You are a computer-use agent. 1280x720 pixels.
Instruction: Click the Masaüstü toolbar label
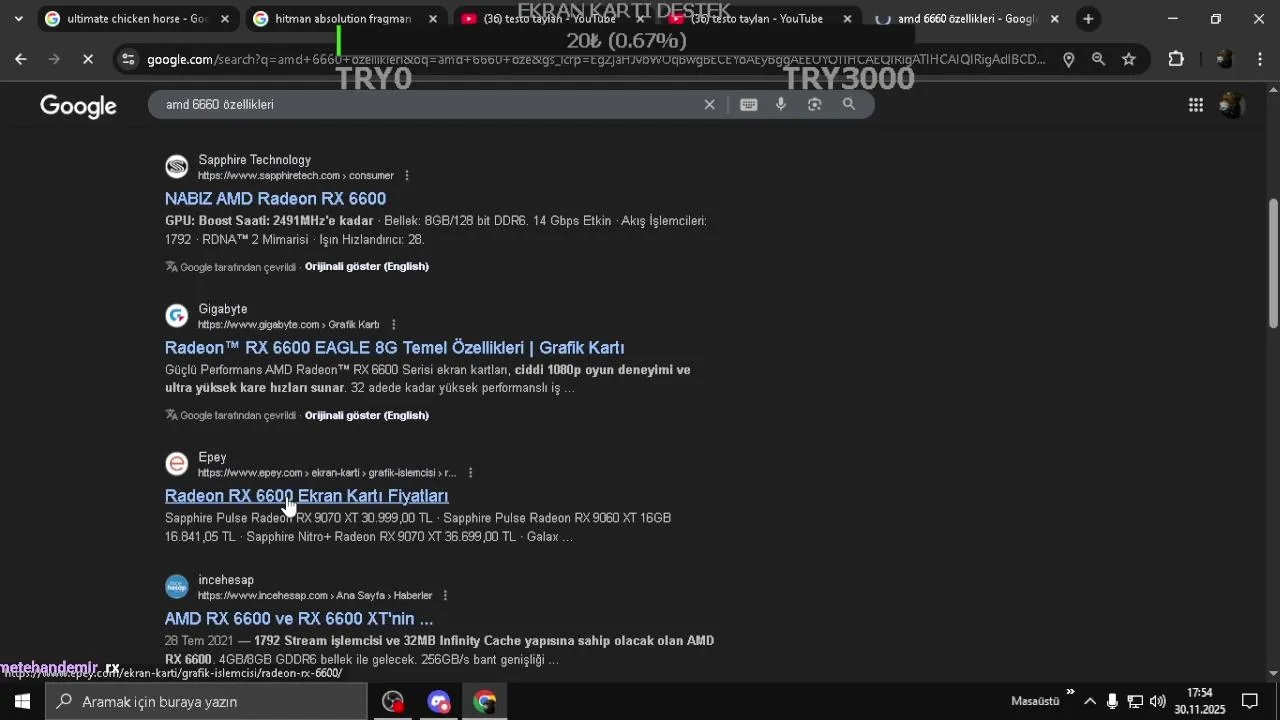point(1035,701)
